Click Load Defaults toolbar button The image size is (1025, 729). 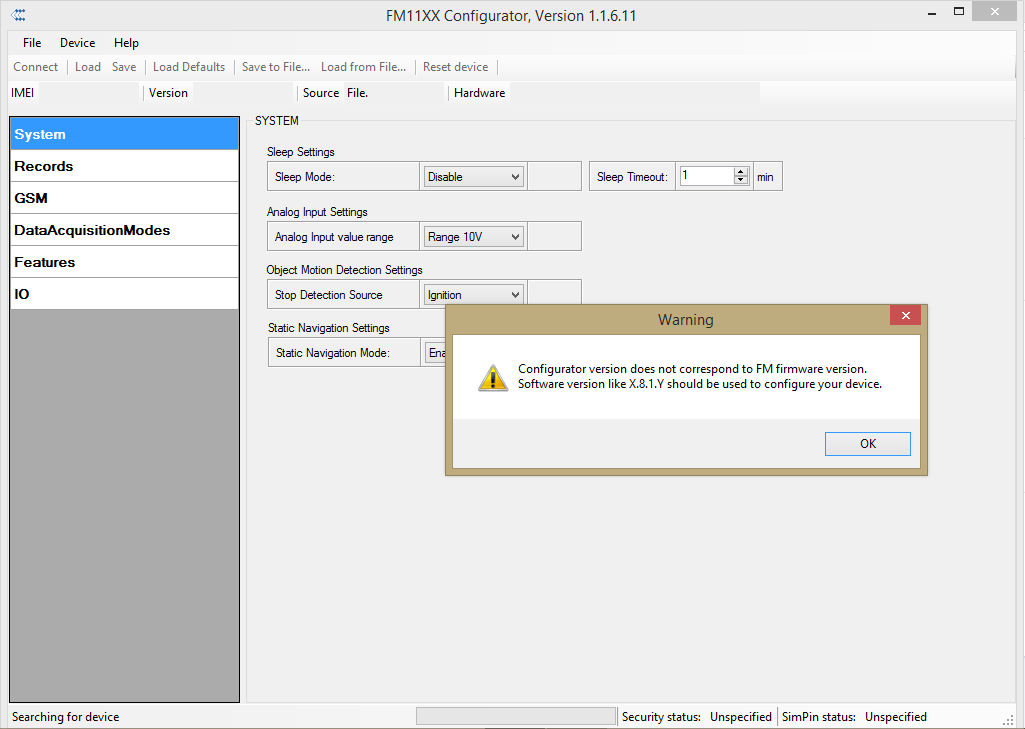point(189,67)
